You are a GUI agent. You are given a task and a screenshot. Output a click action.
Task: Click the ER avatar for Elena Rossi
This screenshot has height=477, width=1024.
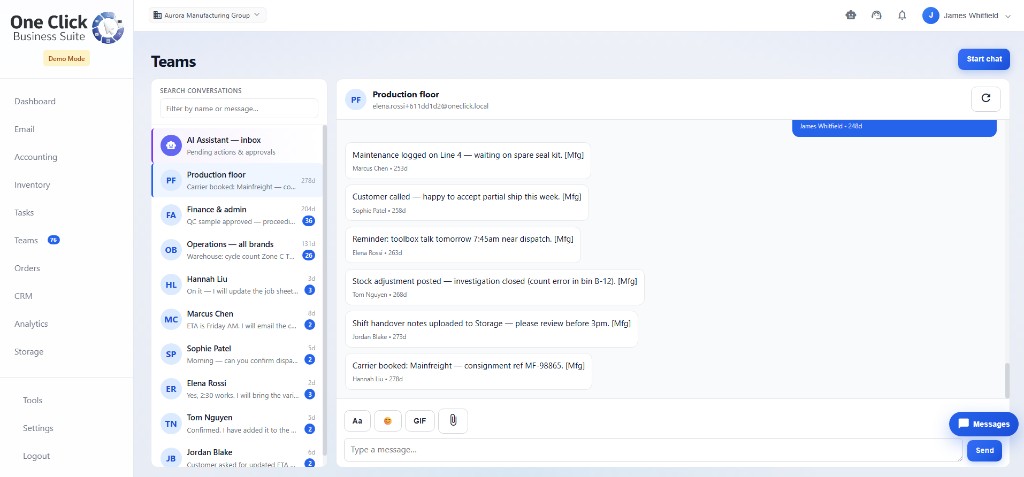click(x=171, y=388)
